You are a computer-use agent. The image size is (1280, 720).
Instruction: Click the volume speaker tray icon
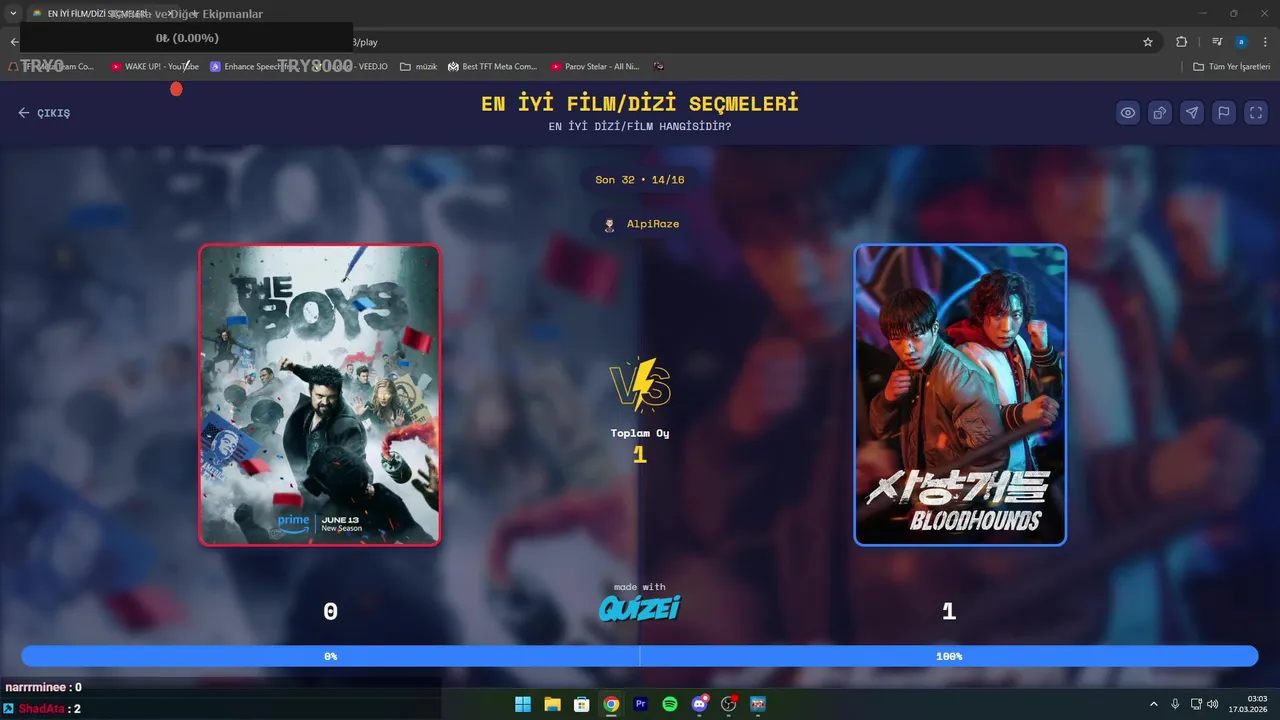(1213, 704)
